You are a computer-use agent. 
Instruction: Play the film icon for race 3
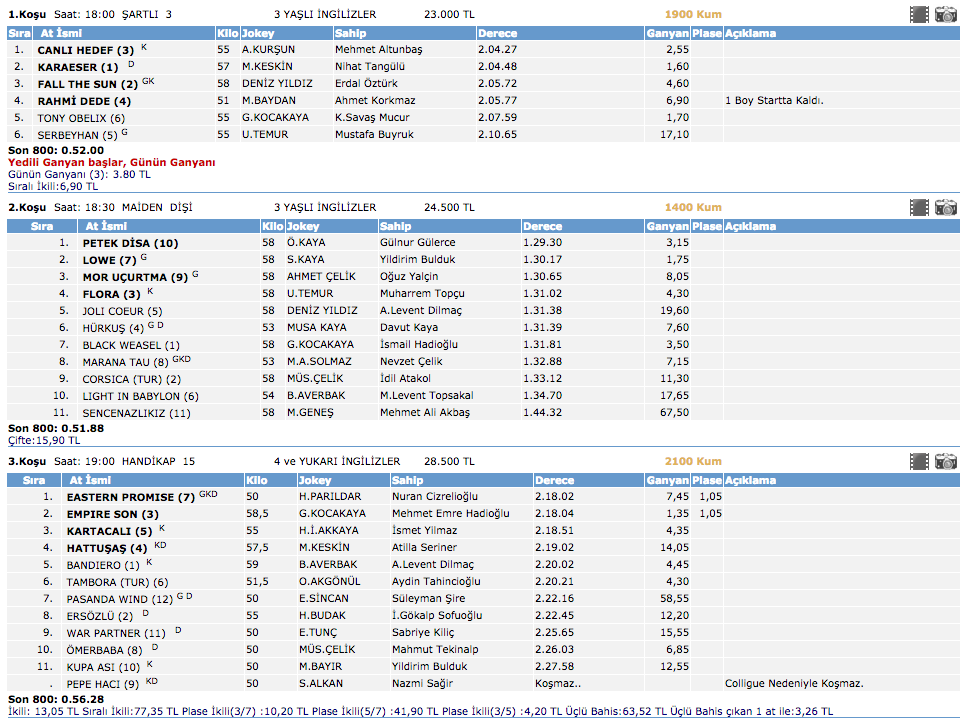tap(919, 462)
